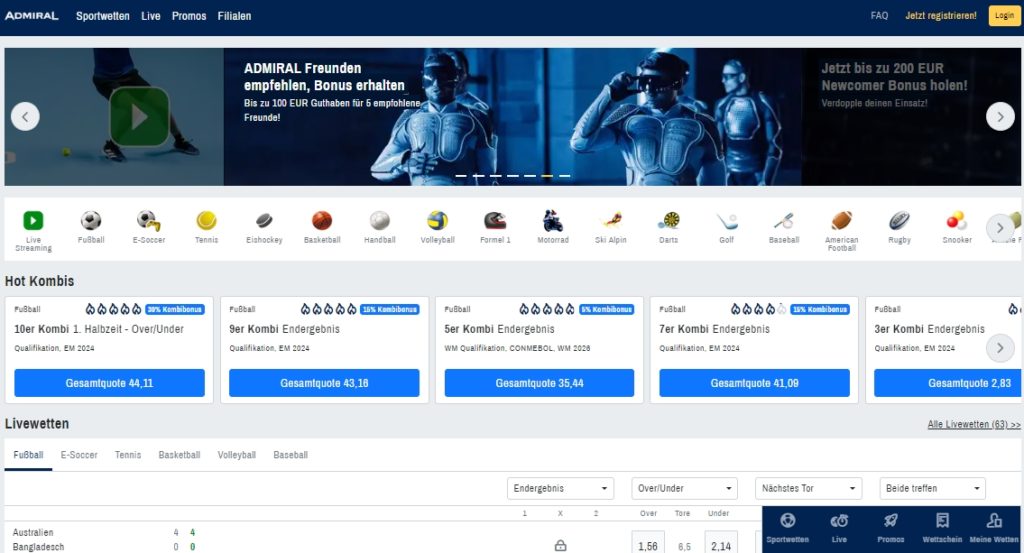1024x553 pixels.
Task: Switch to the Basketball Livewetten tab
Action: click(x=180, y=455)
